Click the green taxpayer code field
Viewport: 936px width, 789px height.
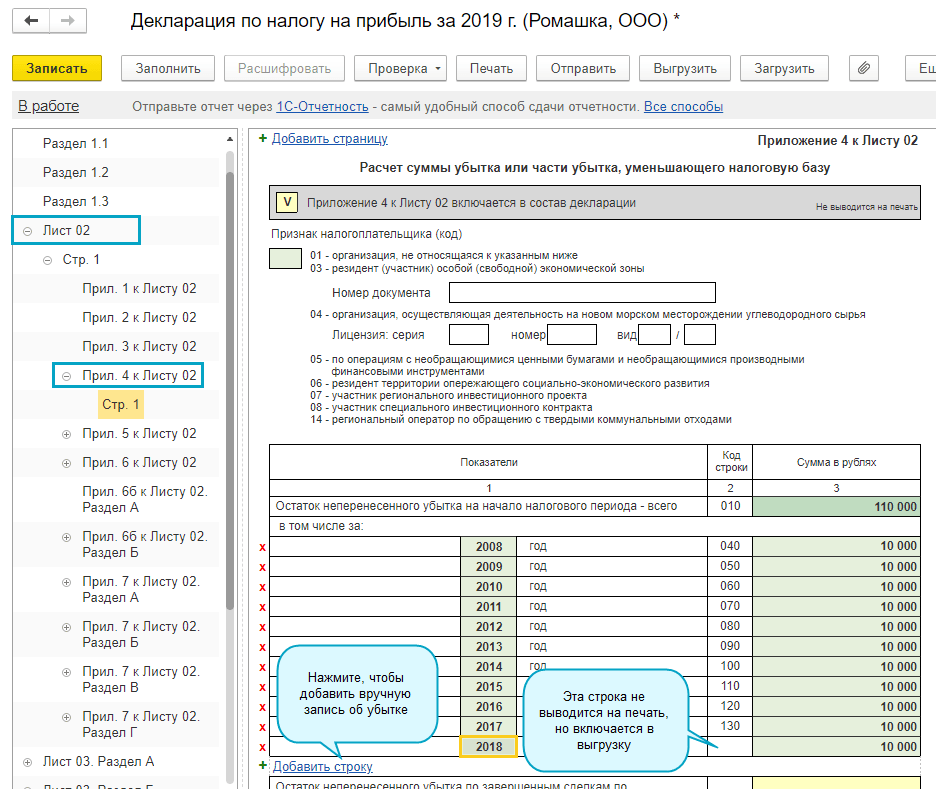click(285, 260)
